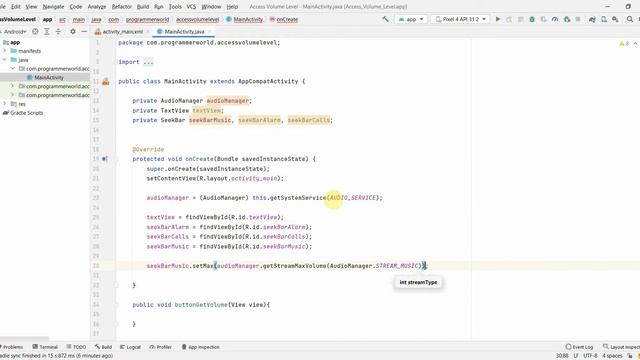Select the MainActivity.java tab
640x360 pixels.
pyautogui.click(x=184, y=31)
